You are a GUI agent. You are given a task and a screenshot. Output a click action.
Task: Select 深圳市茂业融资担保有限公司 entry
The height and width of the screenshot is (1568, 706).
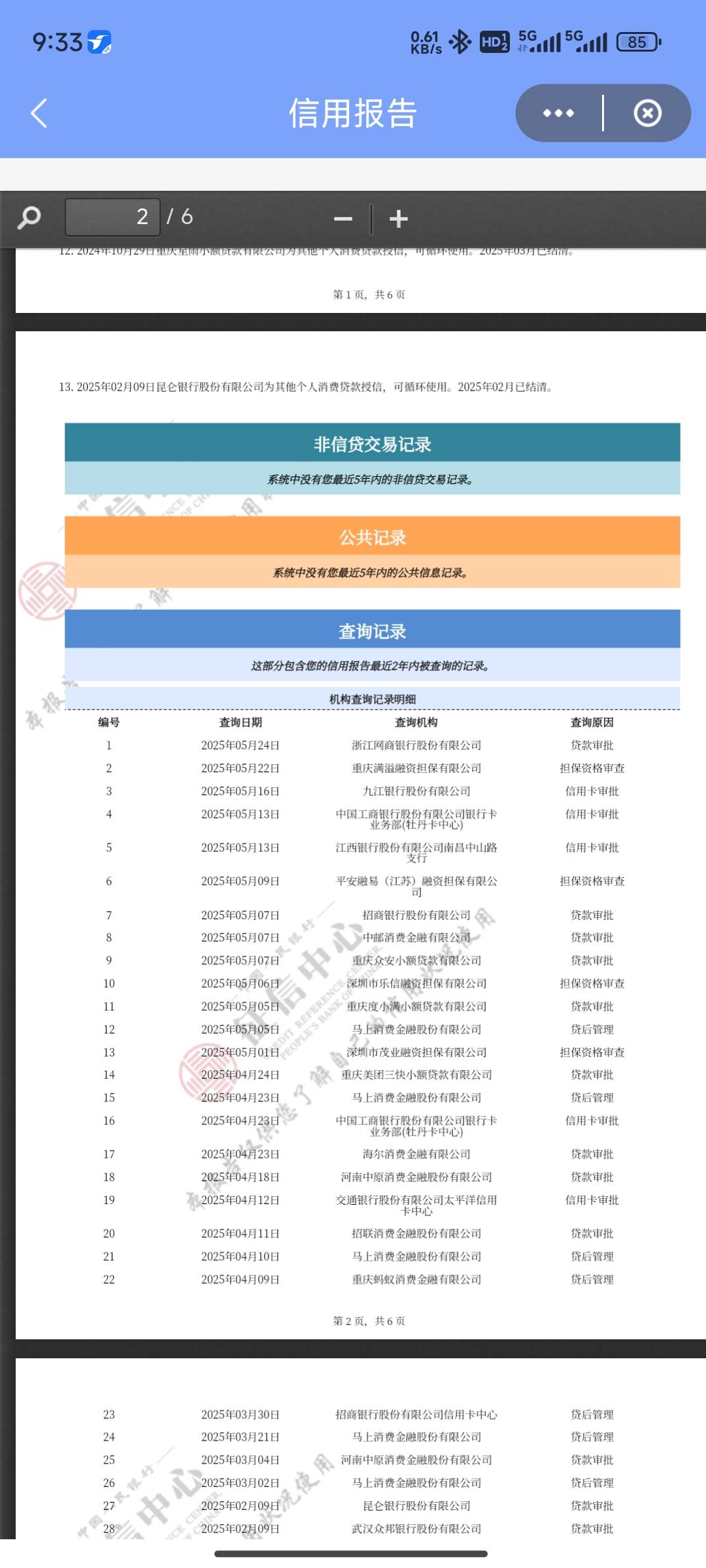click(416, 1053)
